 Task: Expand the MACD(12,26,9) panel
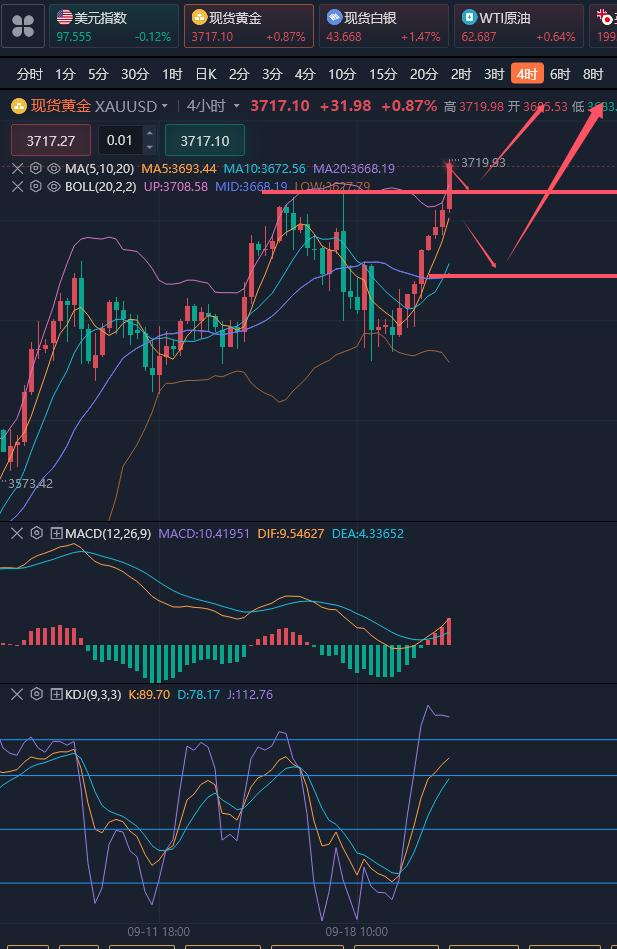click(x=56, y=533)
